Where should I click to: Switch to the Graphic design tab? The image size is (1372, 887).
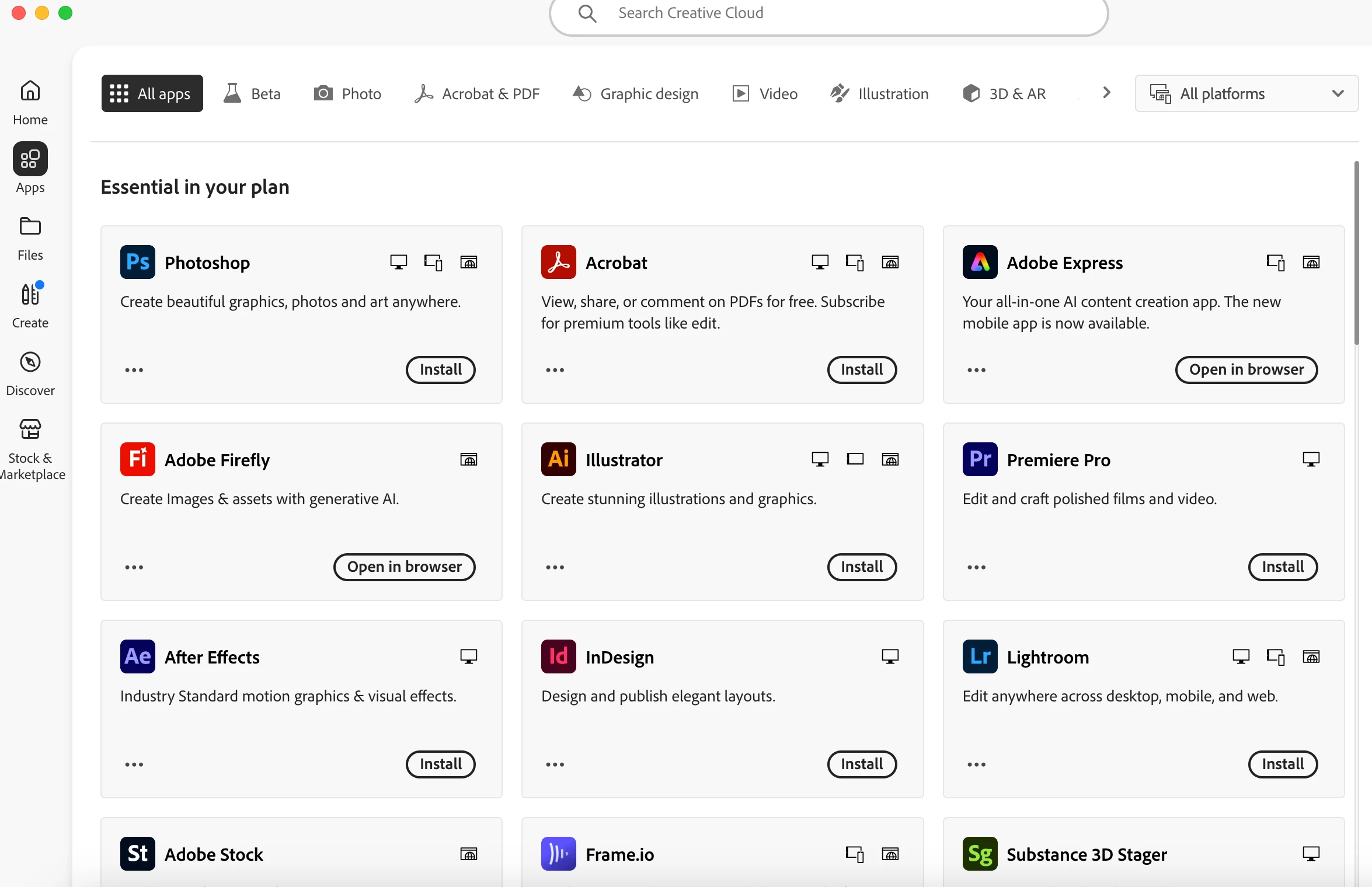636,93
